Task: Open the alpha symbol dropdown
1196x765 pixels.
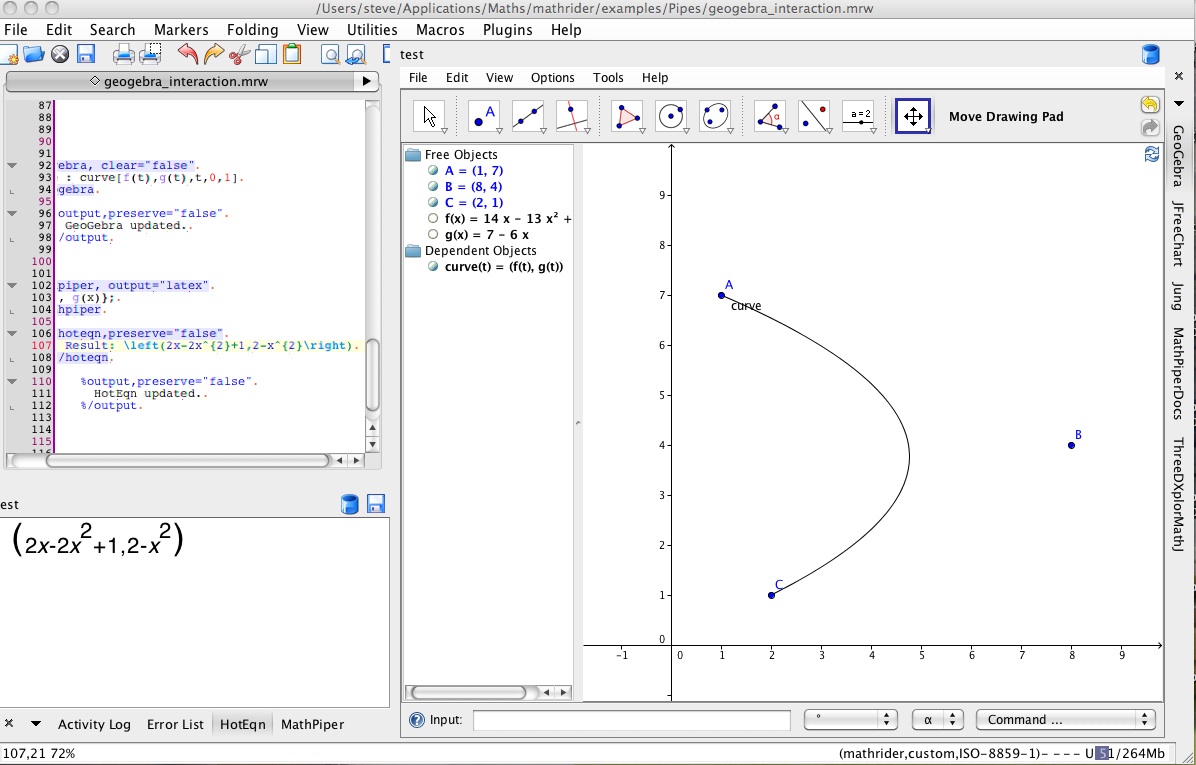Action: 937,720
